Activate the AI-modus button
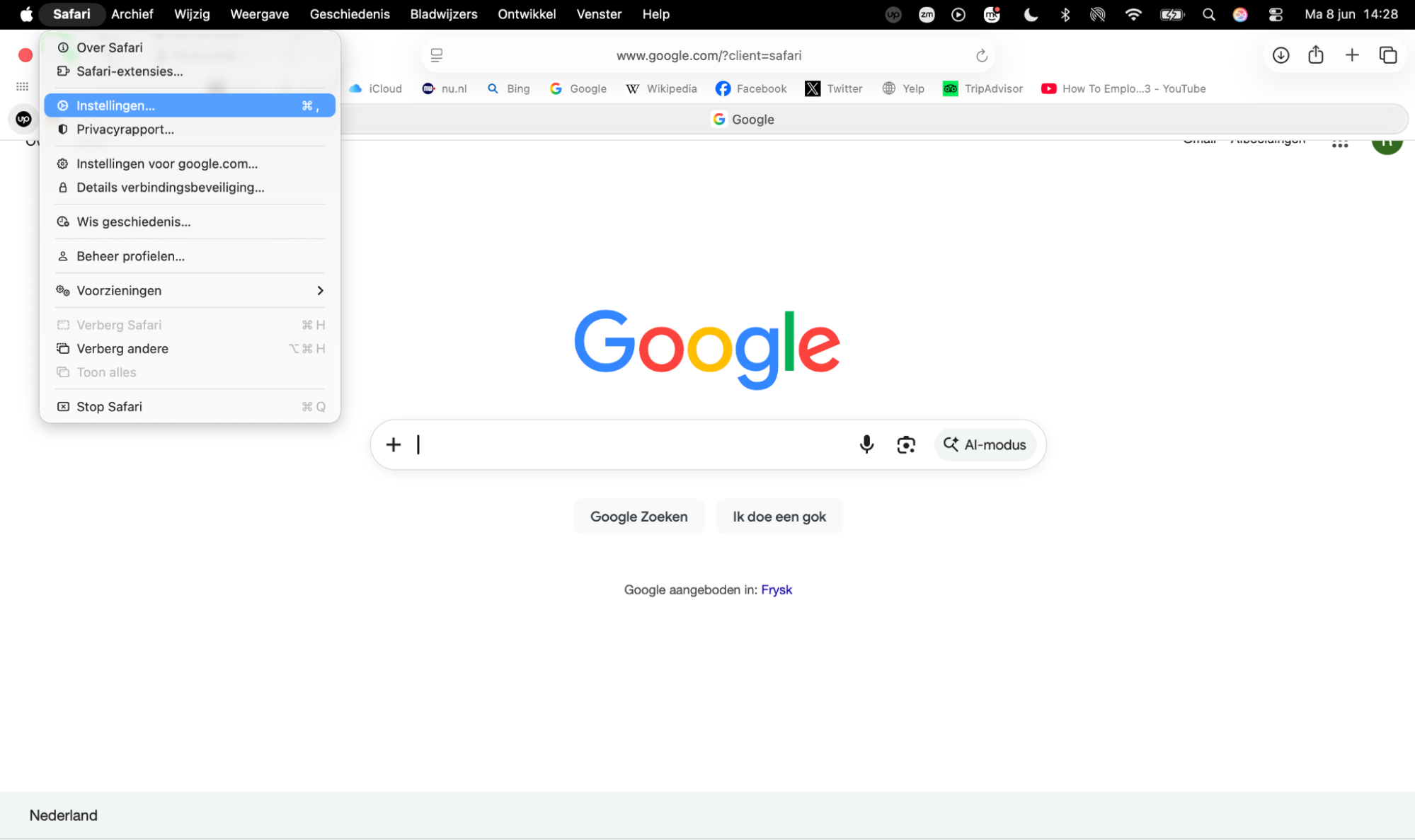1415x840 pixels. pos(985,444)
